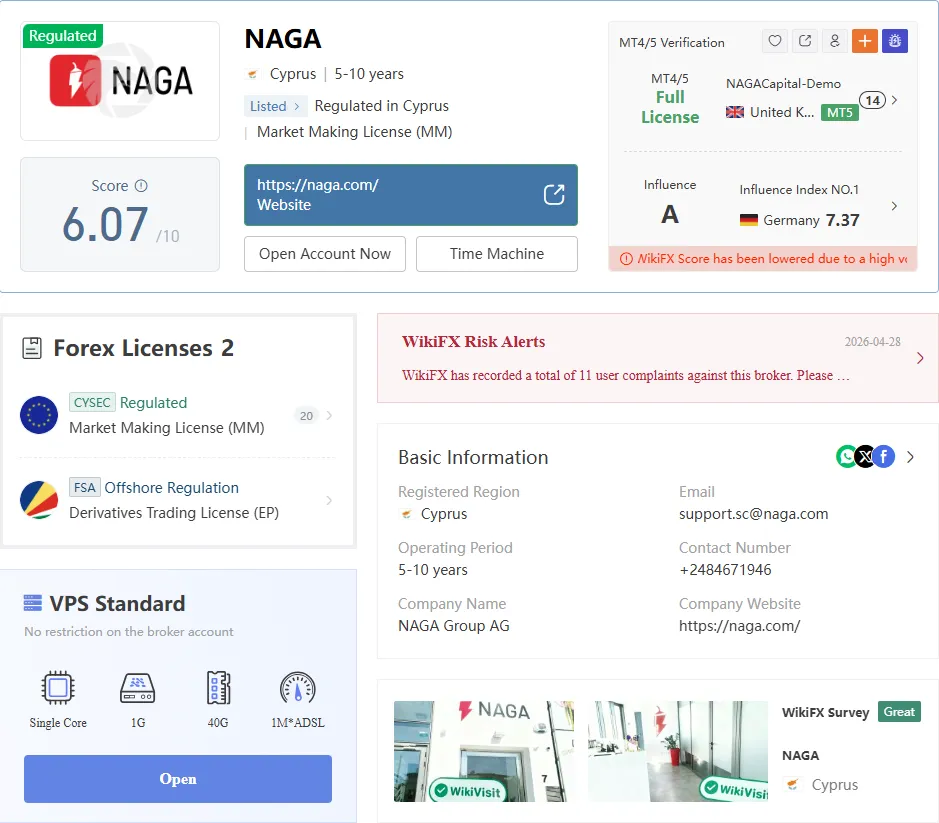Click the Great survey rating badge
The height and width of the screenshot is (823, 939).
pos(899,712)
